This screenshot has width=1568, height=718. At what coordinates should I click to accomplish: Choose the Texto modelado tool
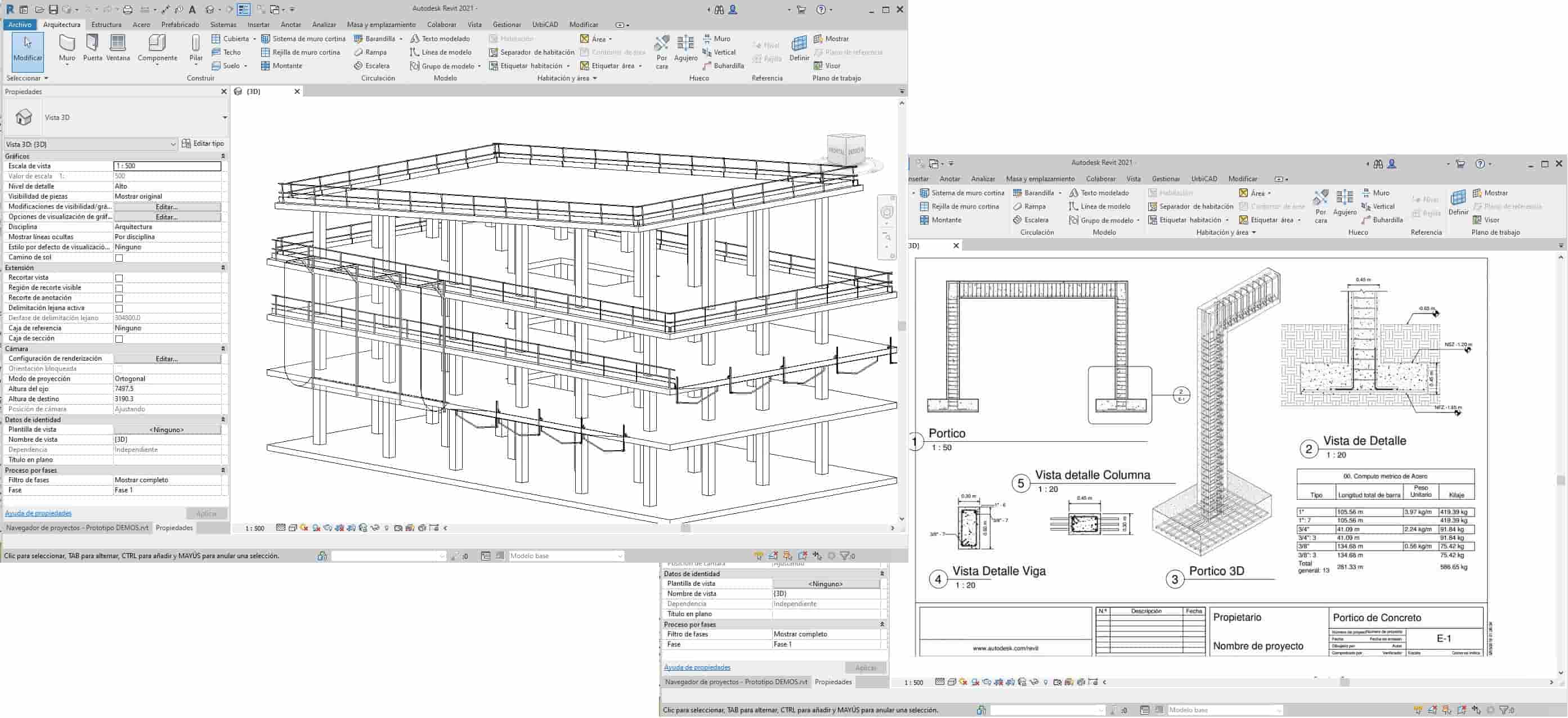click(x=440, y=38)
